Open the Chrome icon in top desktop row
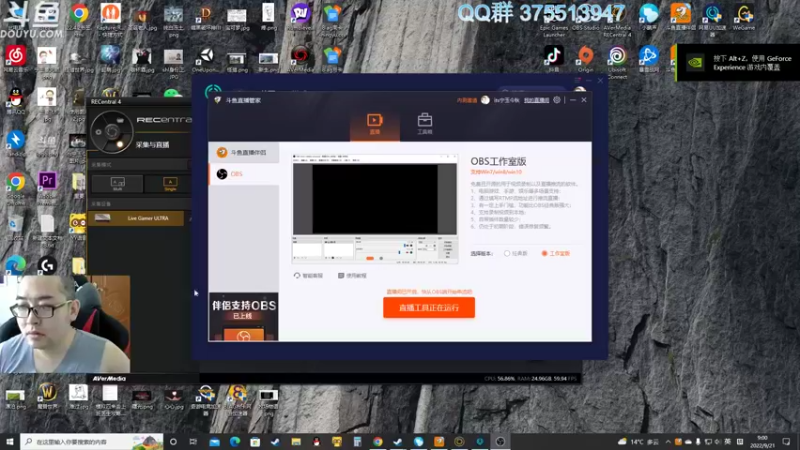This screenshot has height=450, width=800. 79,14
